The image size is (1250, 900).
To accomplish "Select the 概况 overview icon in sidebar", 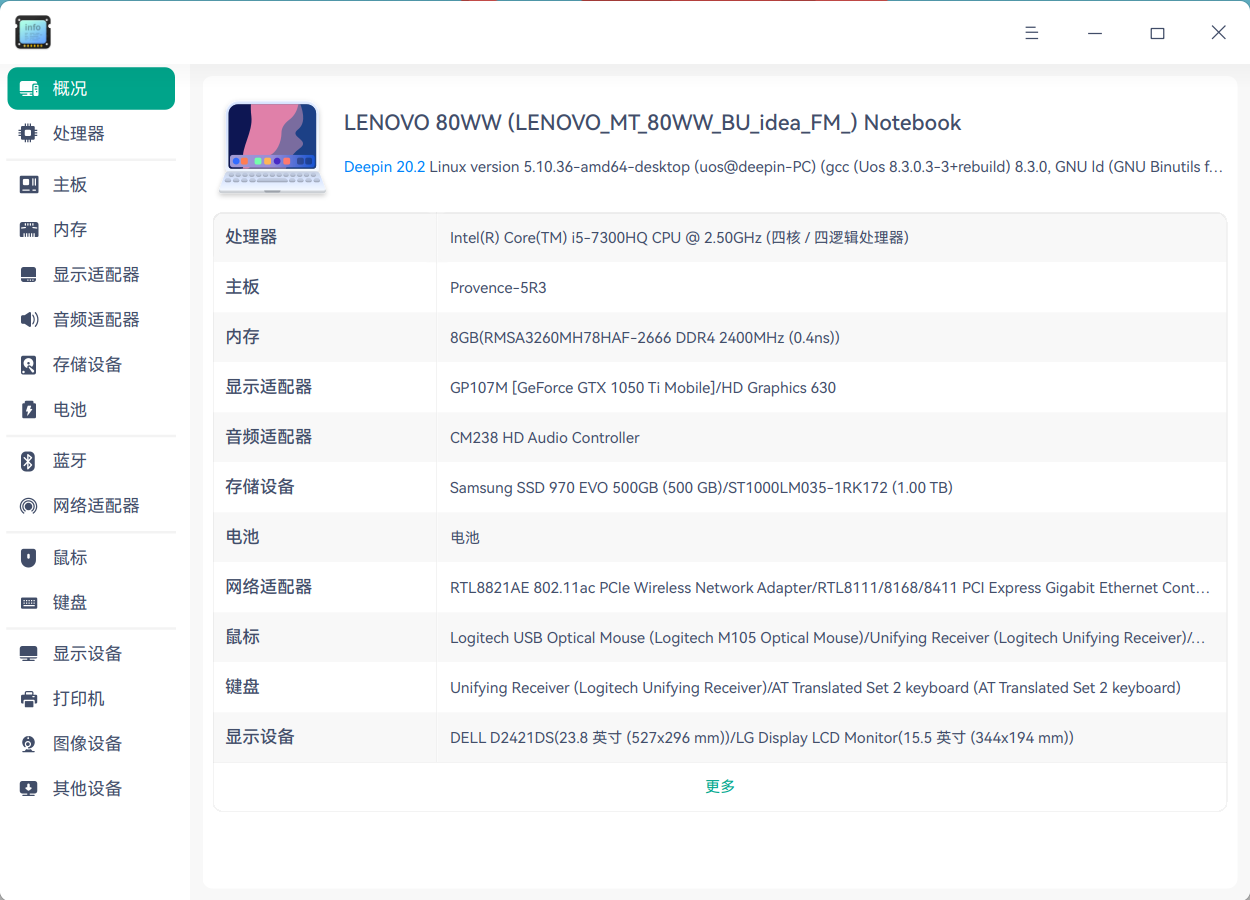I will [x=29, y=88].
